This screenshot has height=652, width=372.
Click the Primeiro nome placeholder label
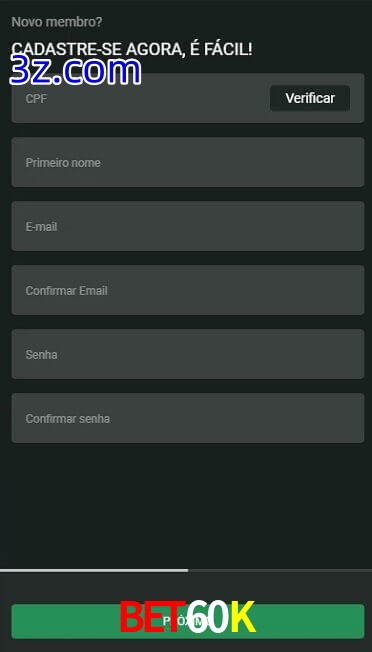[63, 163]
